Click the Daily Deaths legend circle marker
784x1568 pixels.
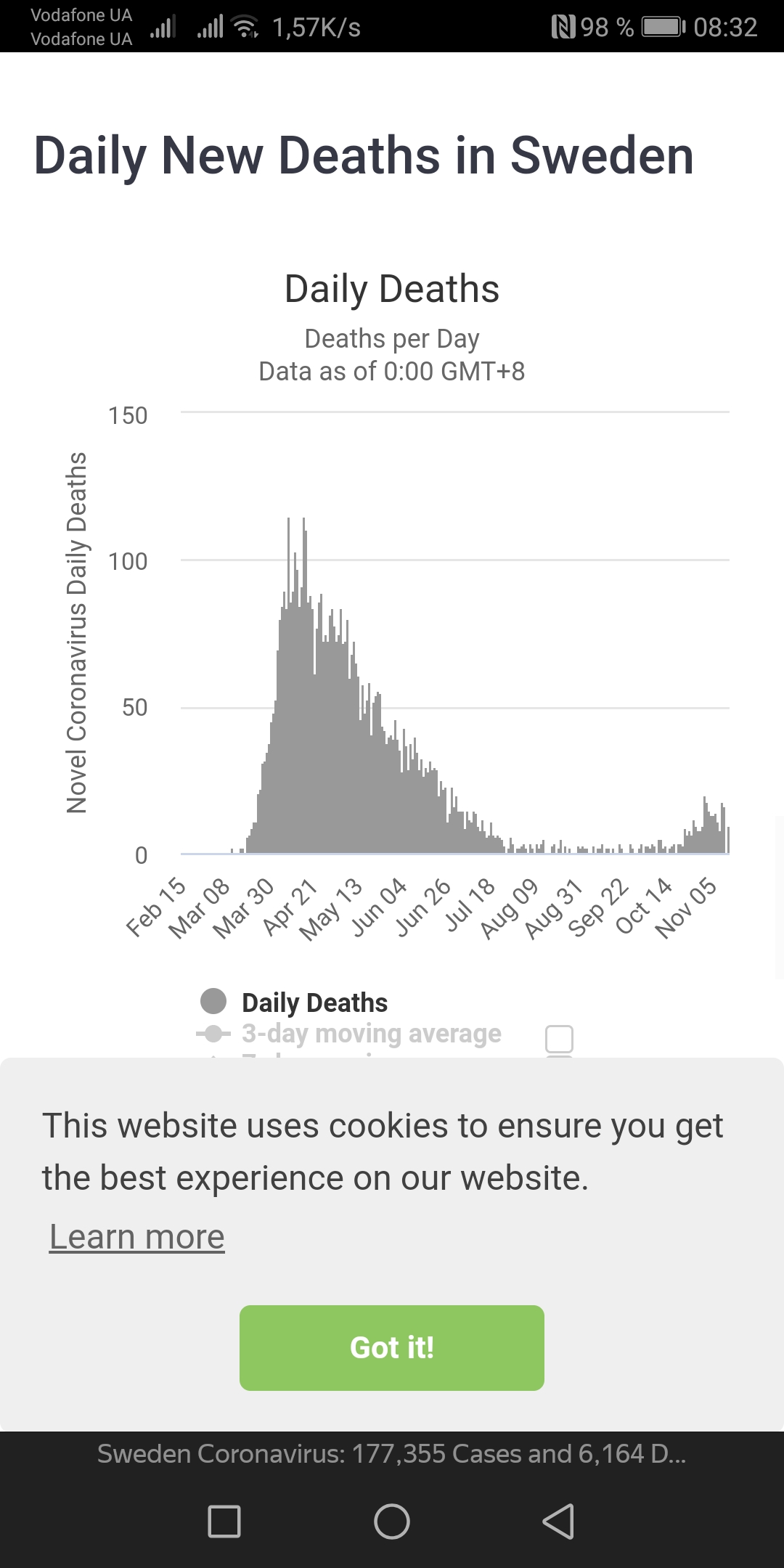pos(213,1001)
